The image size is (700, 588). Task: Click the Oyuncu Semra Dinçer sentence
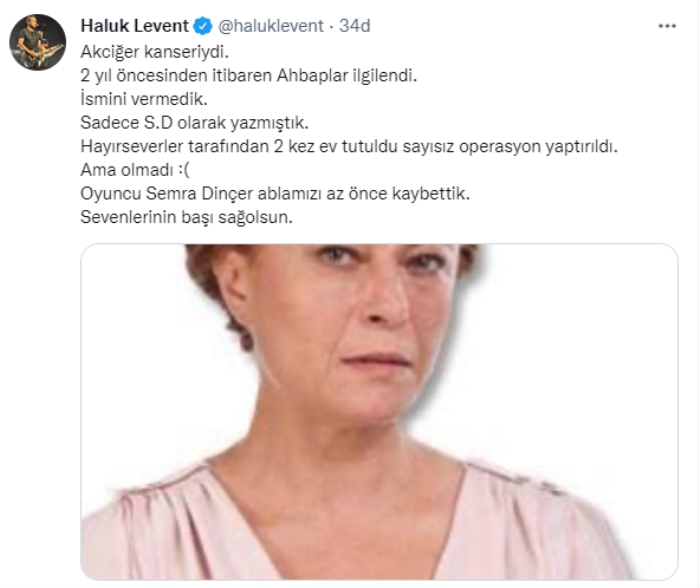[x=275, y=193]
